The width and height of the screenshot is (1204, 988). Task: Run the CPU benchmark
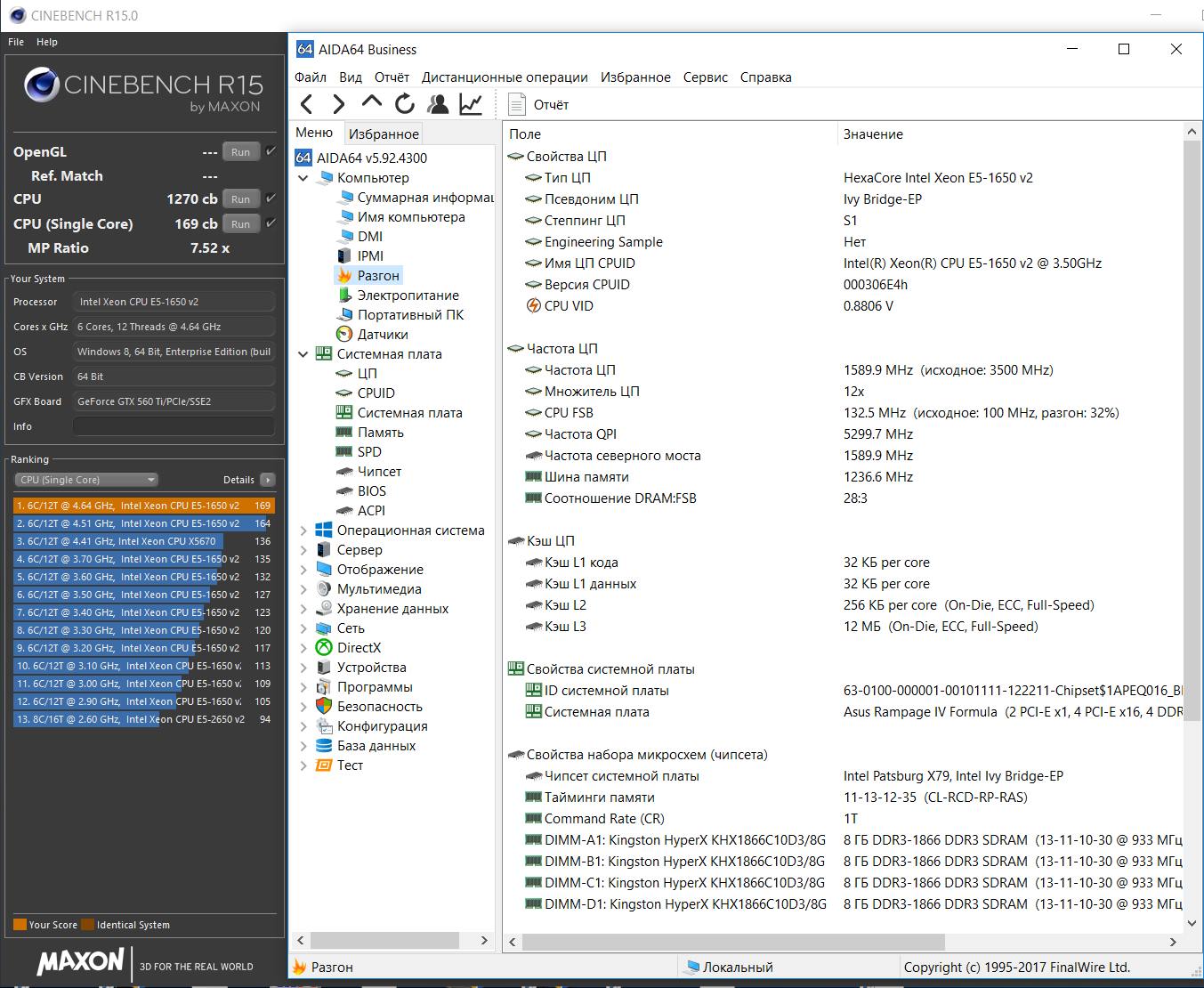click(240, 199)
